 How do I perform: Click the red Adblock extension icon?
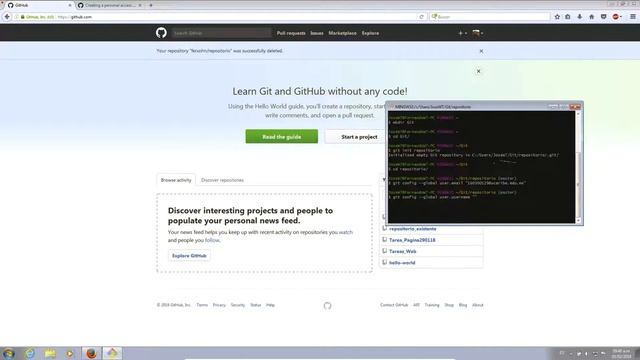616,17
